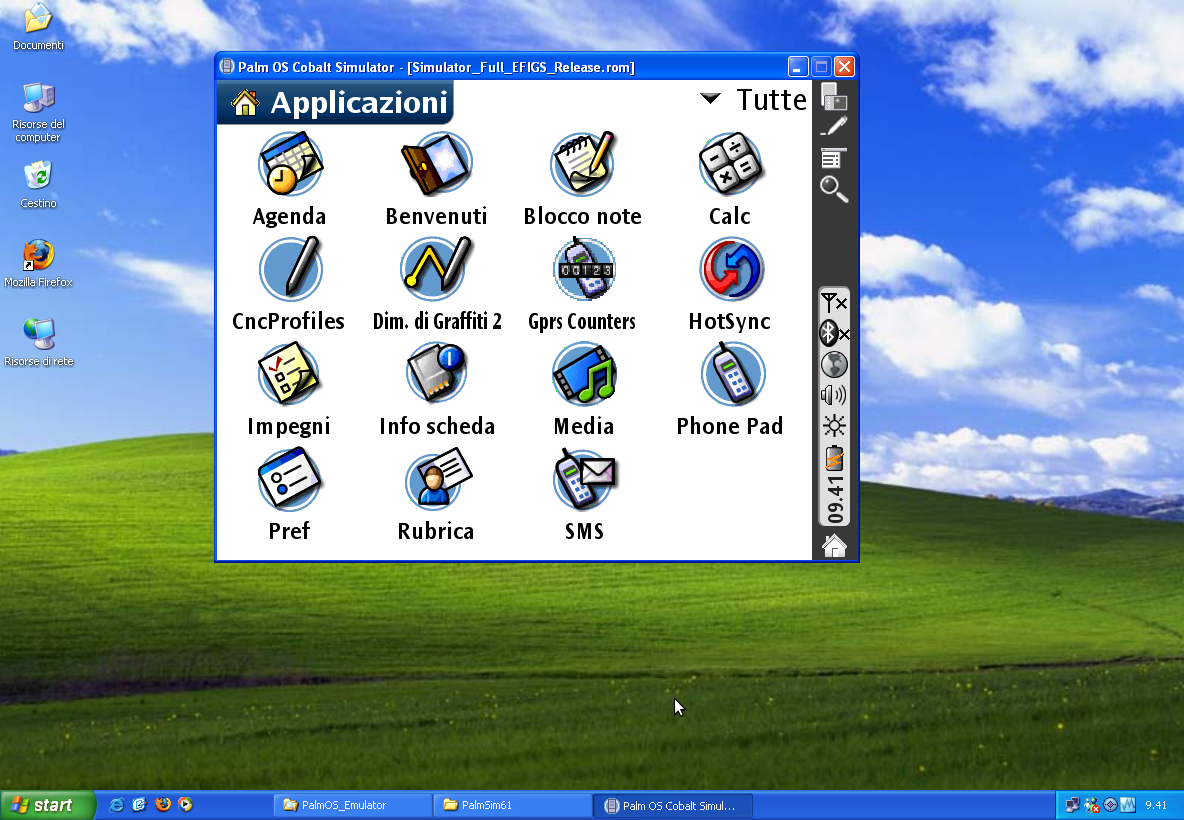This screenshot has width=1184, height=820.
Task: Click the Applicazioni title tab
Action: coord(335,103)
